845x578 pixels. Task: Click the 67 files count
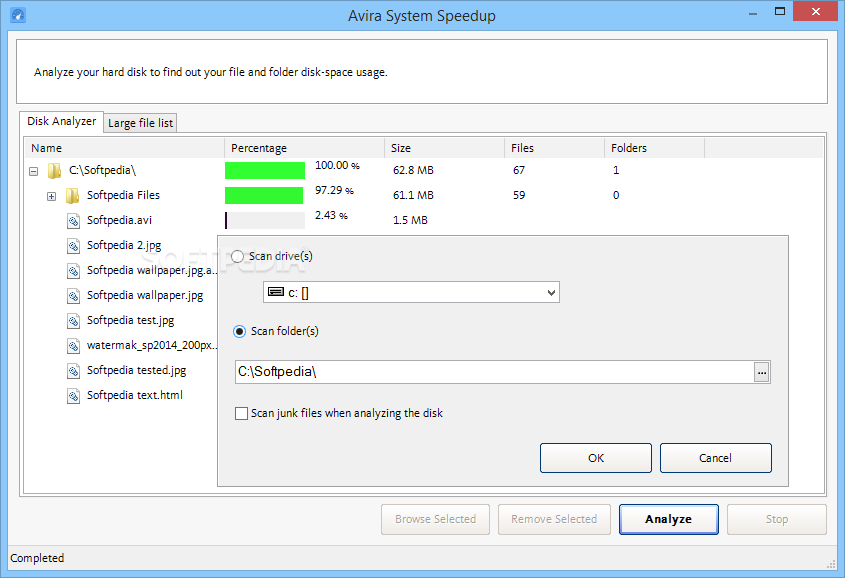[x=518, y=170]
